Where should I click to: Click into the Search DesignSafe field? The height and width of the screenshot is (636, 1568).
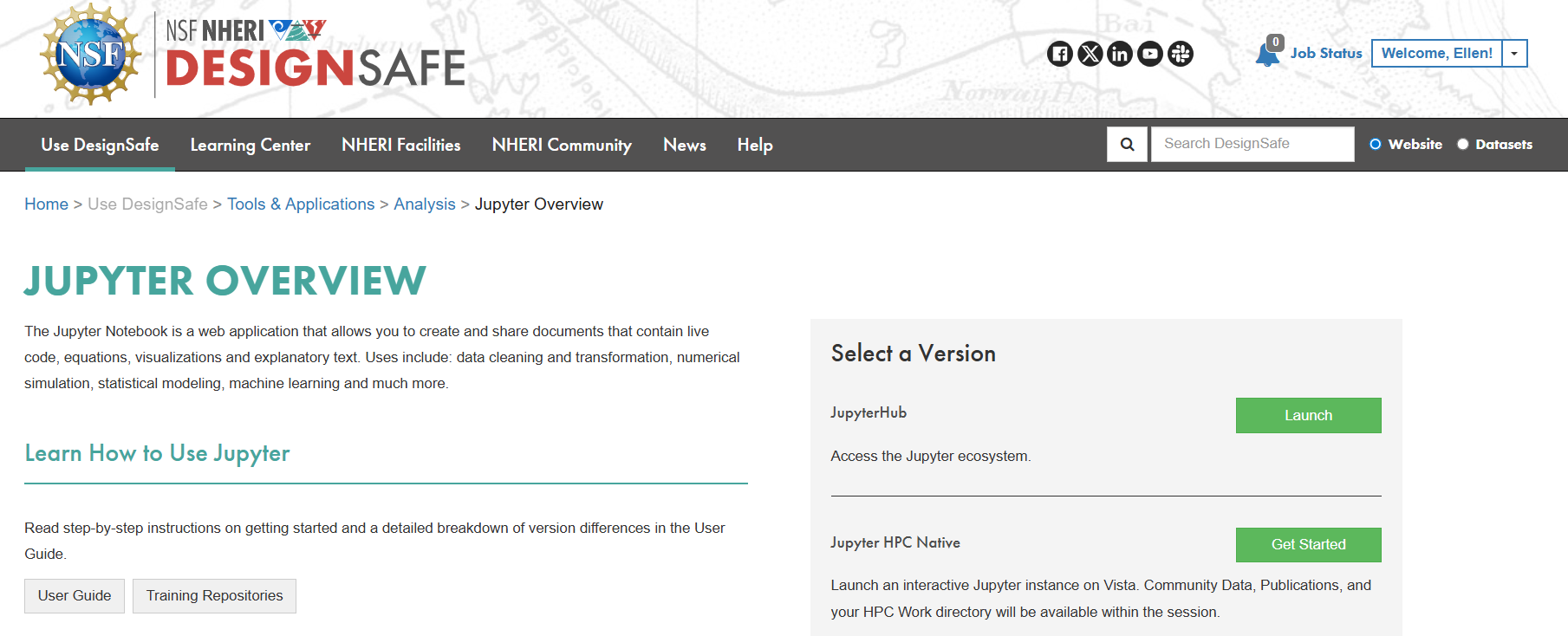click(x=1252, y=144)
